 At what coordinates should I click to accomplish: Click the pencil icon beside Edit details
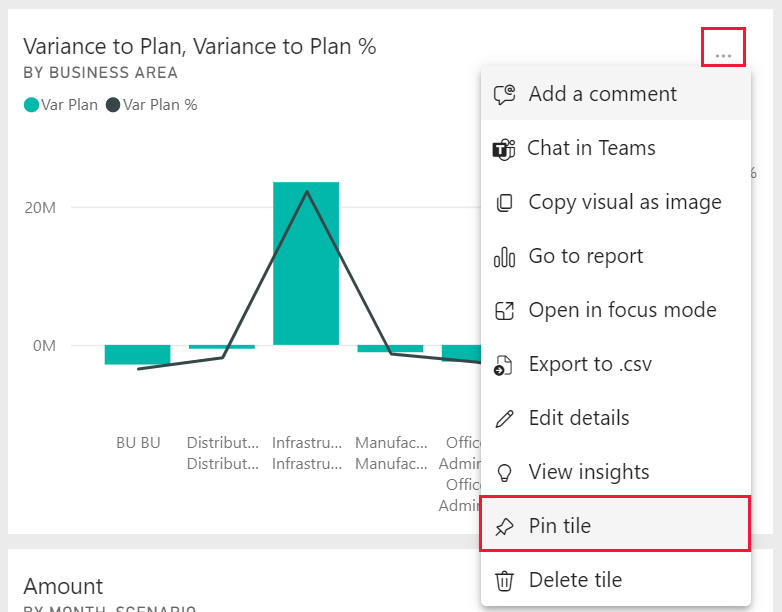click(504, 418)
